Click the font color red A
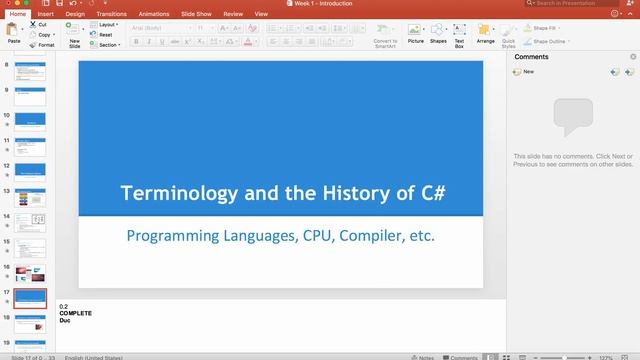640x360 pixels. tap(248, 41)
